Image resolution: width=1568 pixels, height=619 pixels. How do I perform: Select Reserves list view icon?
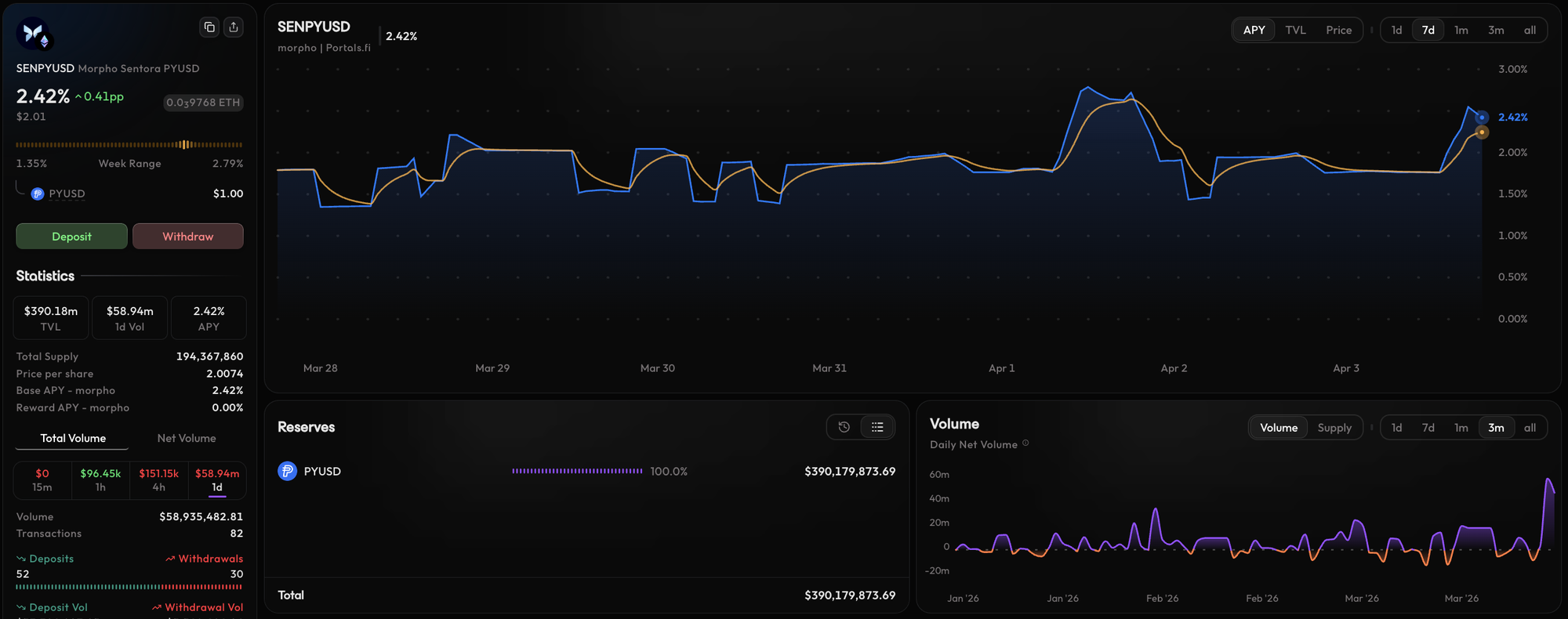point(877,427)
